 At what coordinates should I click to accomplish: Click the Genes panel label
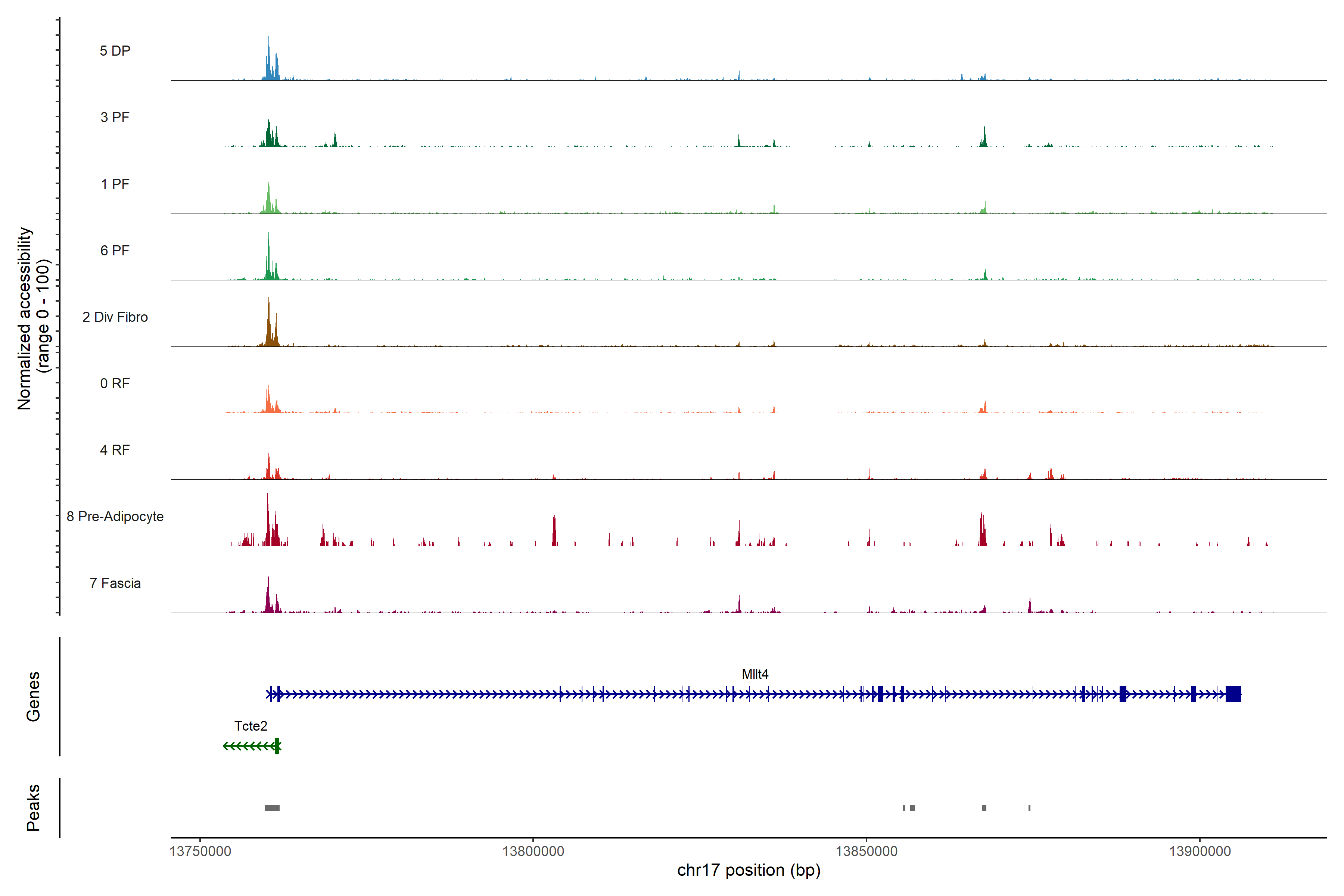coord(33,697)
